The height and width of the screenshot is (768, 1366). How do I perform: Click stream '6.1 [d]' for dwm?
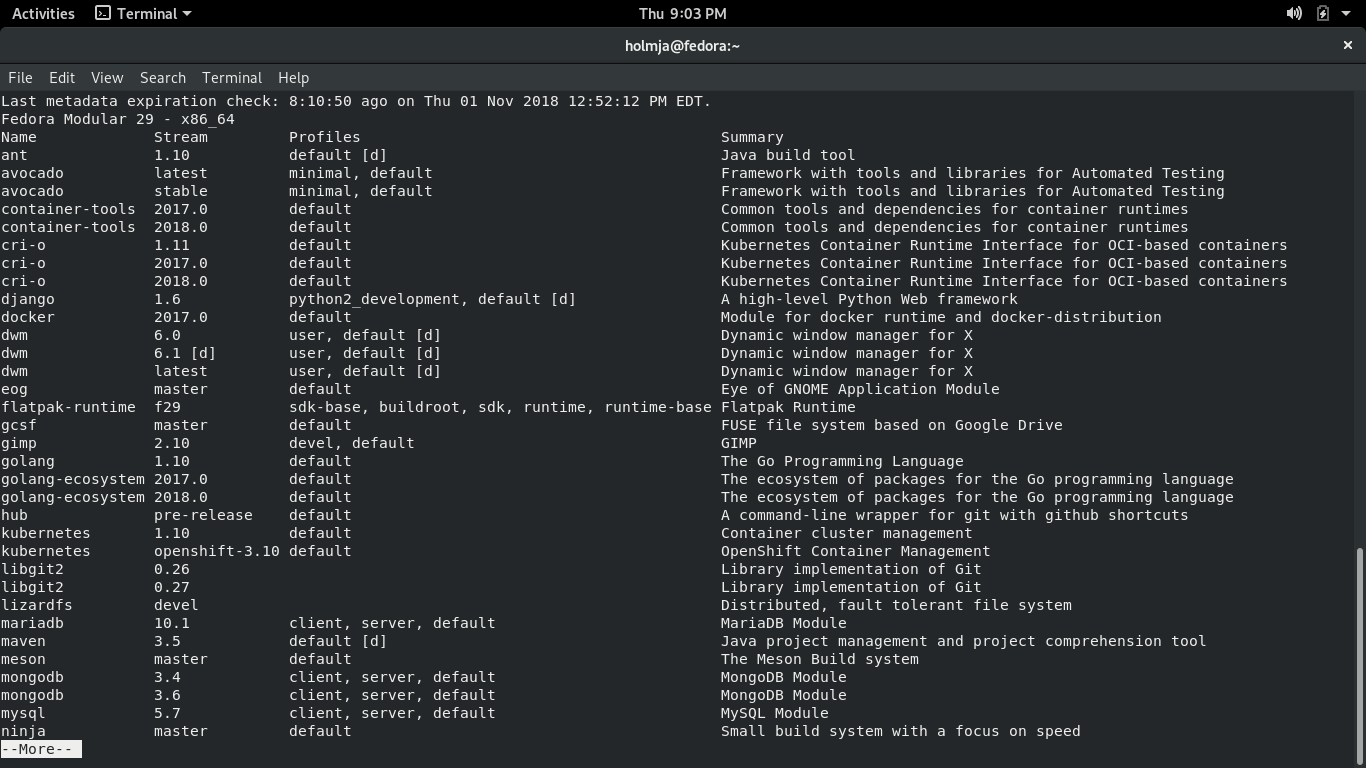tap(185, 353)
